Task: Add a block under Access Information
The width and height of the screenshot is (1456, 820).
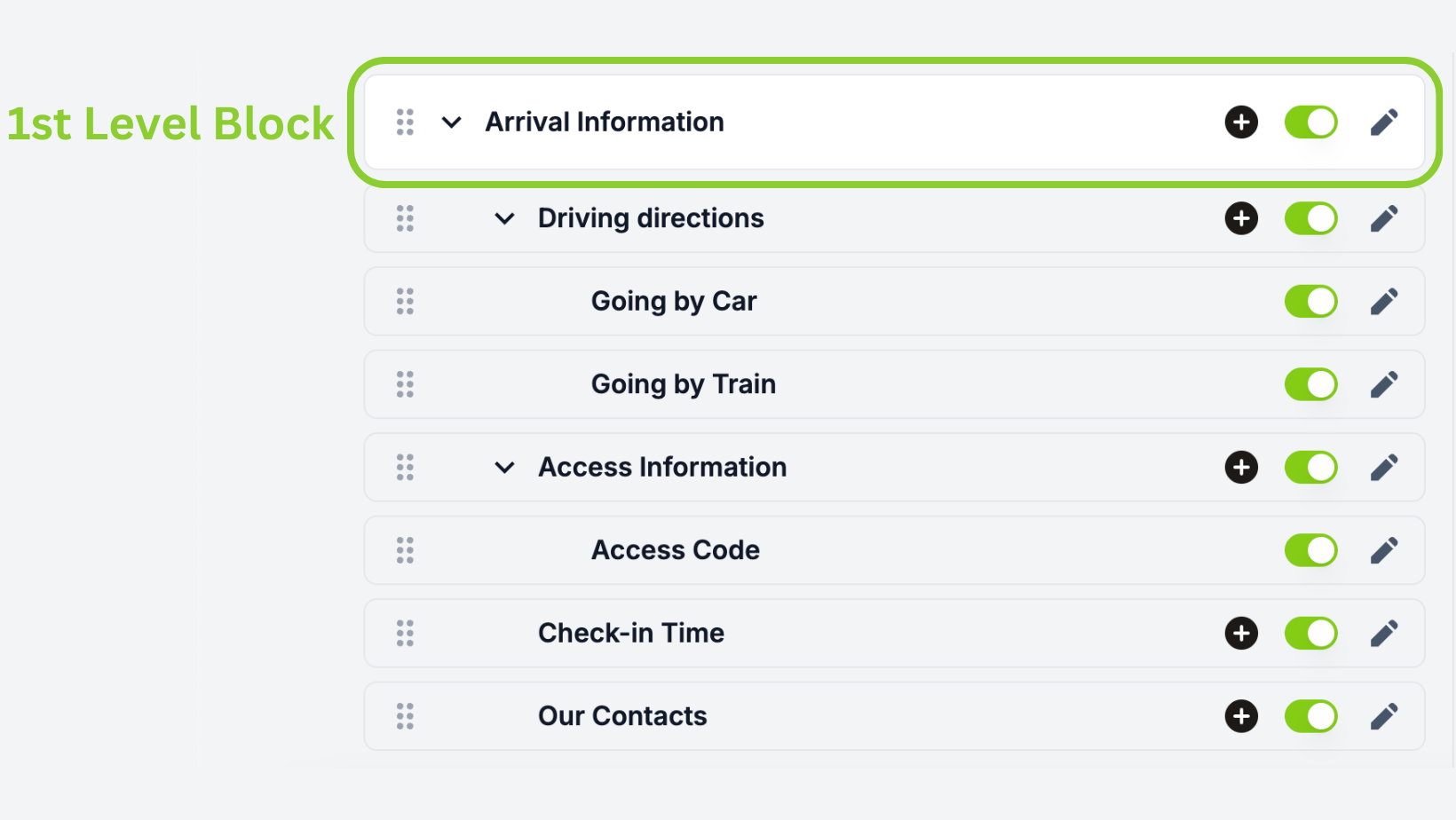Action: [x=1241, y=468]
